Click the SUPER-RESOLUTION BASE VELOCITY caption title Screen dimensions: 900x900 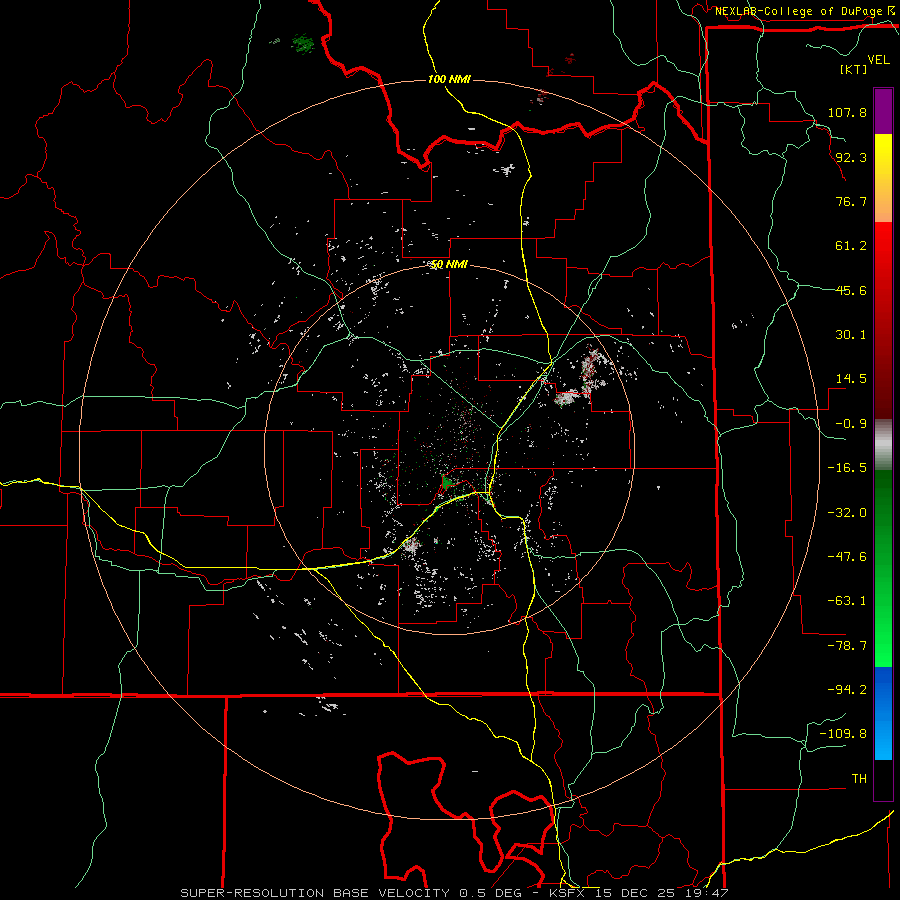[315, 893]
